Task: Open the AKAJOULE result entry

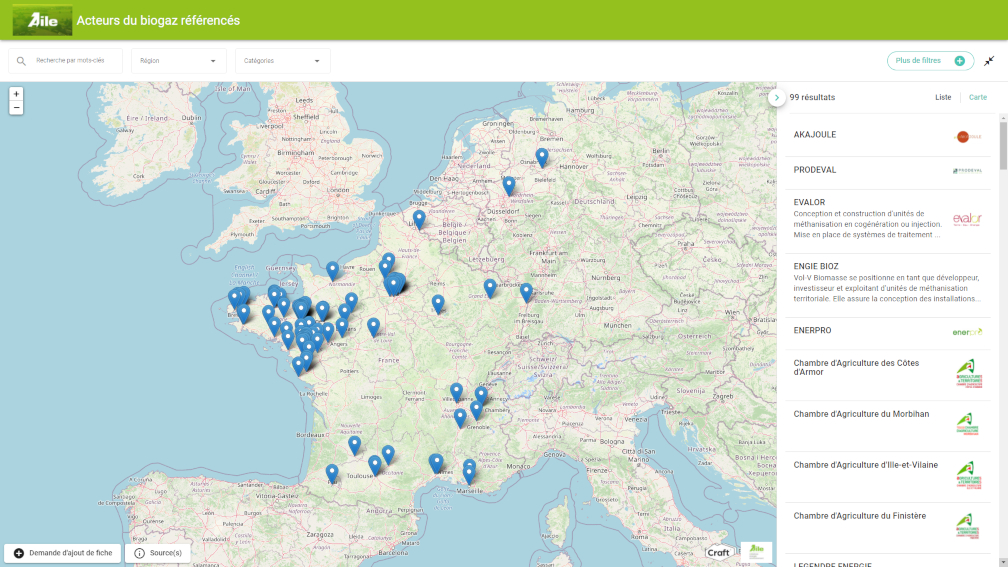Action: (x=887, y=135)
